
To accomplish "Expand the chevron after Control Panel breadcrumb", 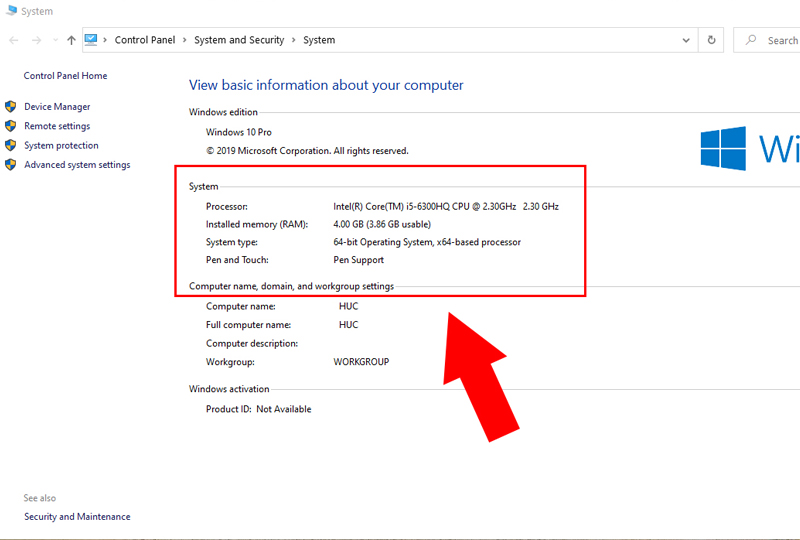I will (184, 40).
